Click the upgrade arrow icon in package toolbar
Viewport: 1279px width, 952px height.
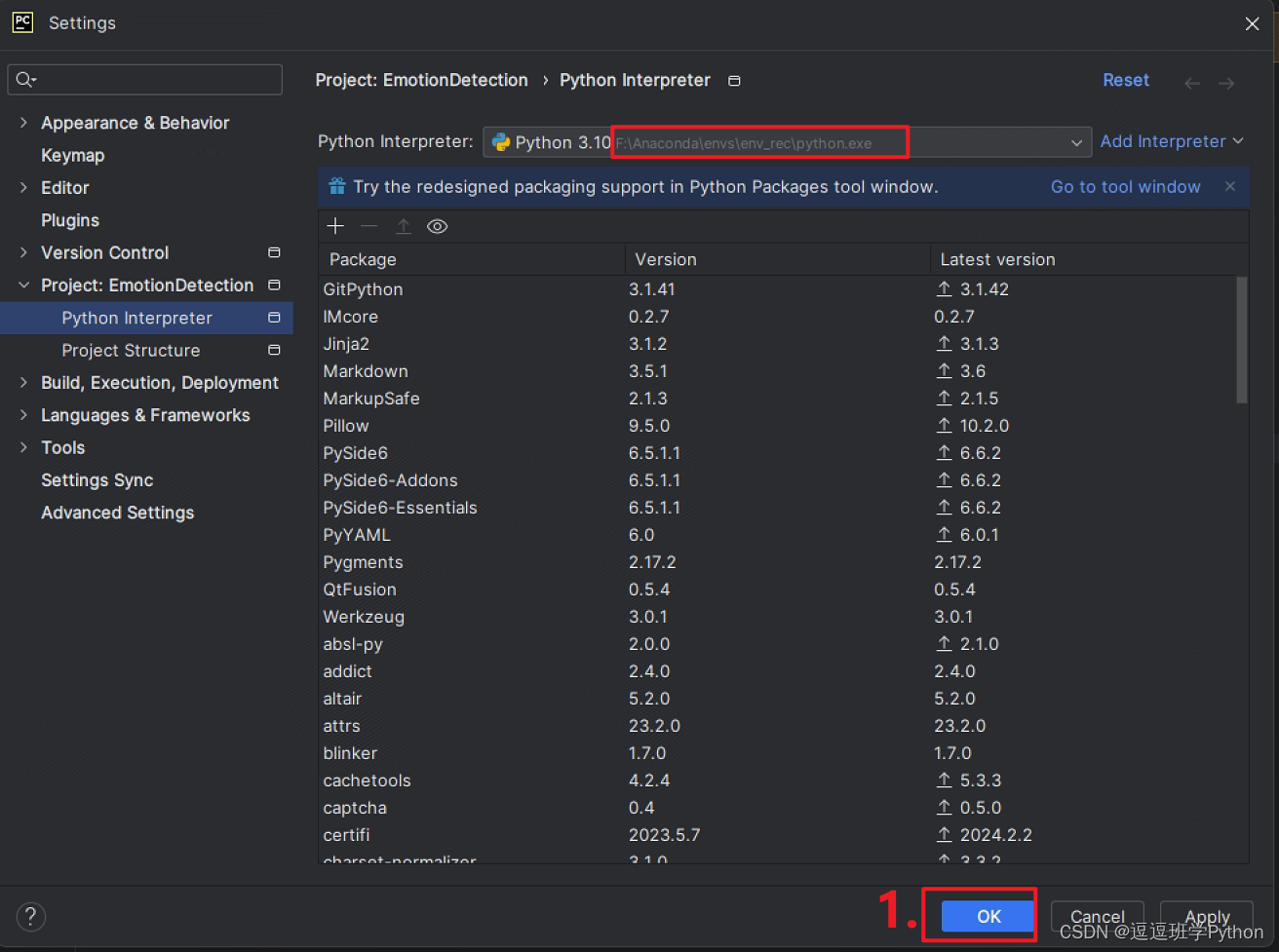point(403,226)
